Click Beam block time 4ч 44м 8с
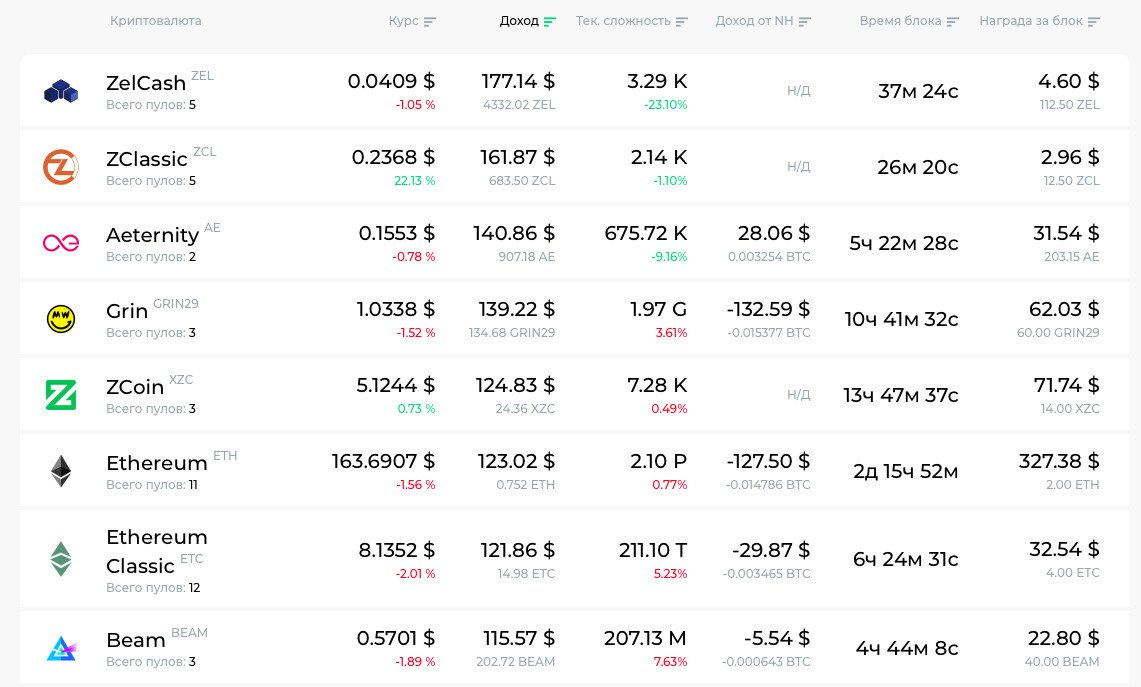1141x687 pixels. coord(907,648)
